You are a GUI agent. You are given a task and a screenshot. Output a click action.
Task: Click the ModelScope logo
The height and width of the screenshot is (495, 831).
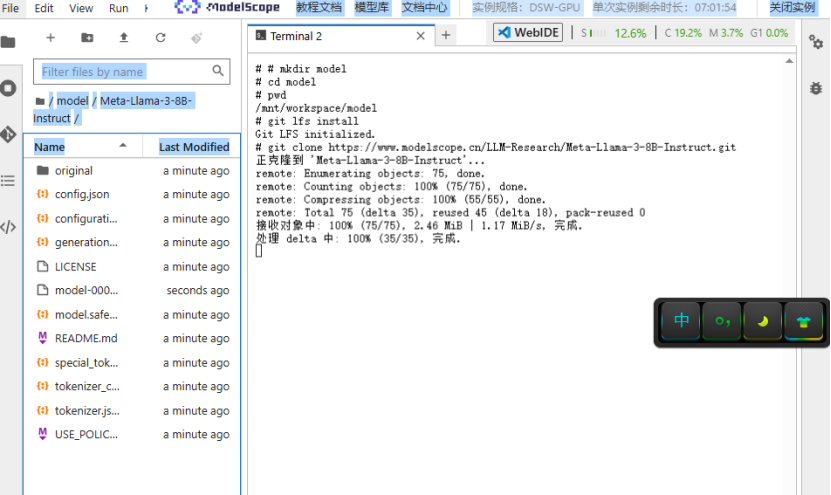227,7
